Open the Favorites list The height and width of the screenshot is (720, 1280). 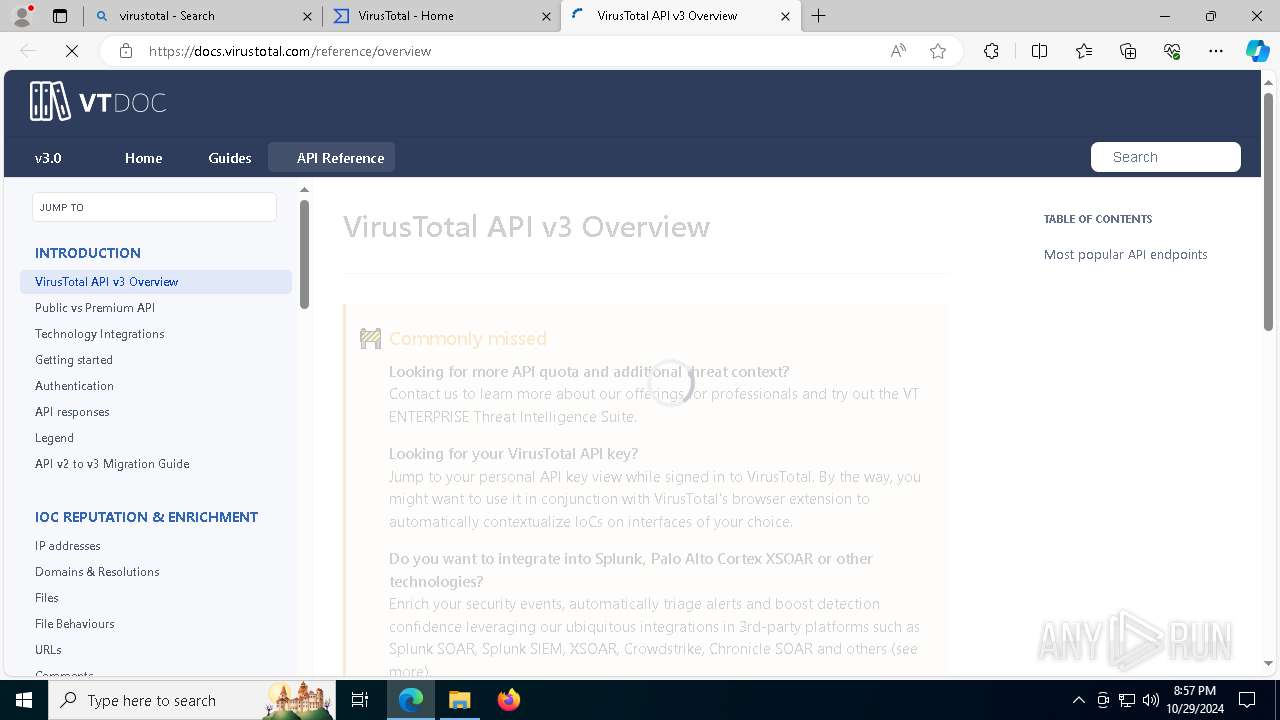click(x=1084, y=51)
